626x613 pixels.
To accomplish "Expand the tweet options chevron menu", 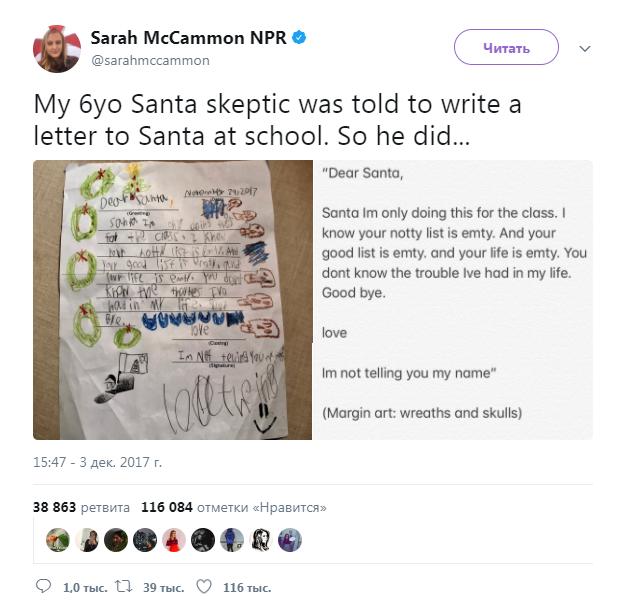I will (x=586, y=48).
